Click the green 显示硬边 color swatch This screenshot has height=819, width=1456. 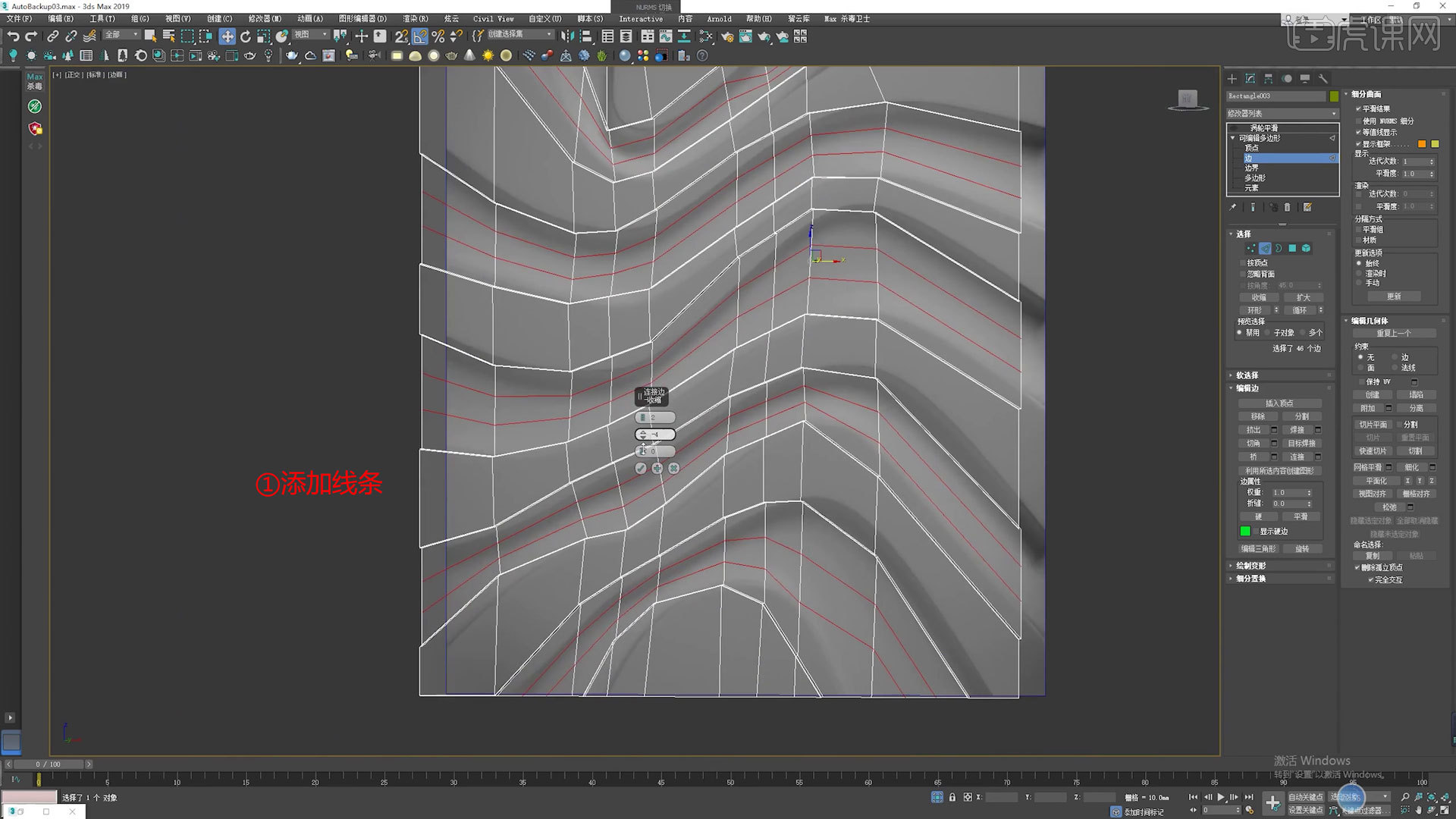[1246, 531]
